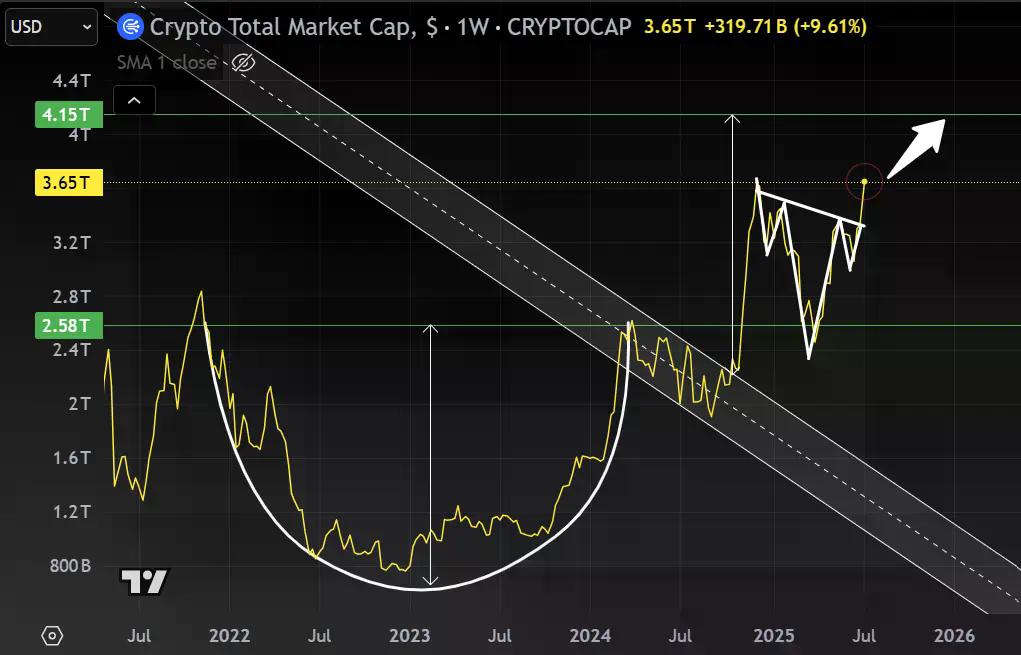Image resolution: width=1021 pixels, height=655 pixels.
Task: Click the latest yellow price point in the red circle
Action: tap(864, 182)
